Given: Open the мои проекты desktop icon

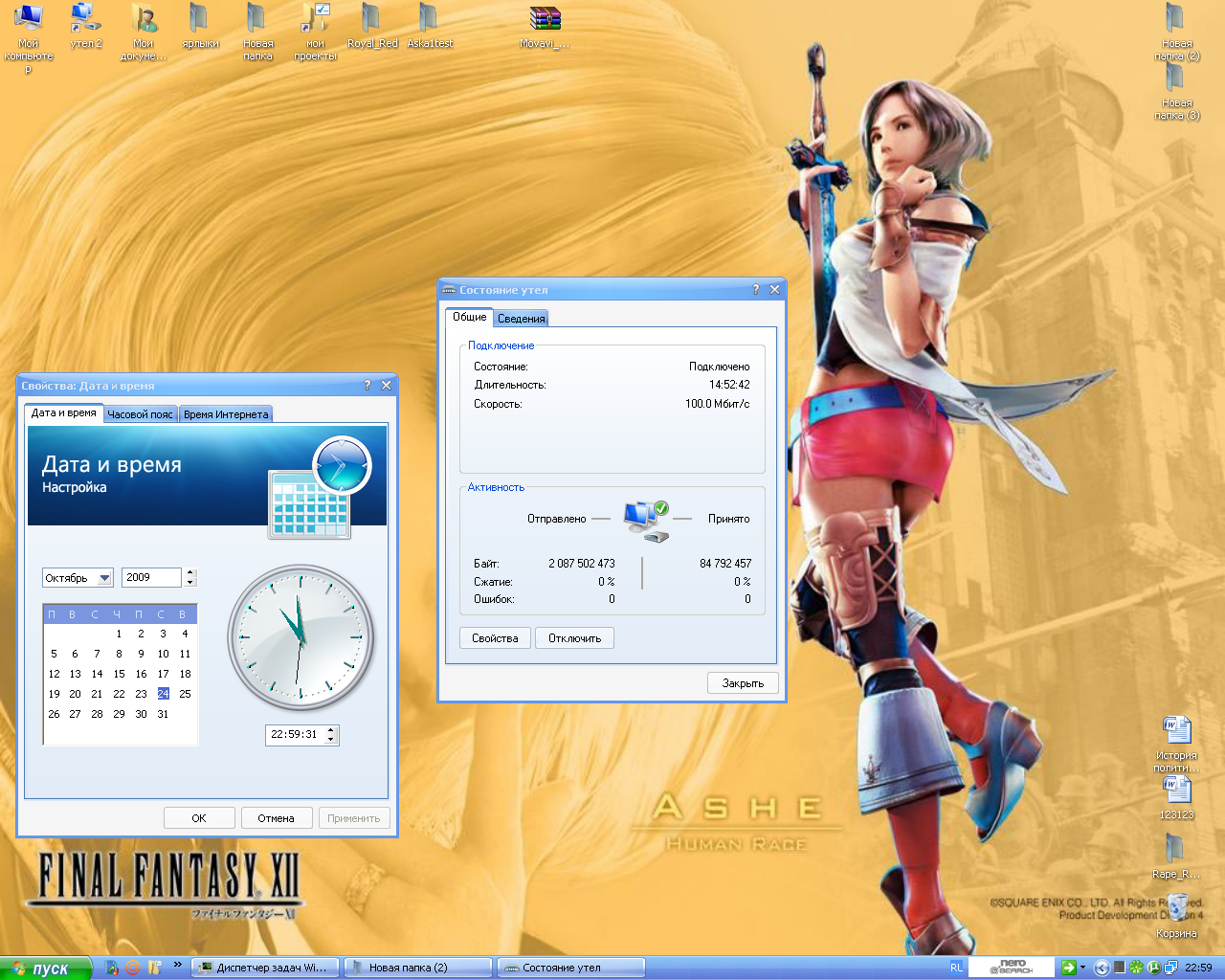Looking at the screenshot, I should tap(315, 19).
